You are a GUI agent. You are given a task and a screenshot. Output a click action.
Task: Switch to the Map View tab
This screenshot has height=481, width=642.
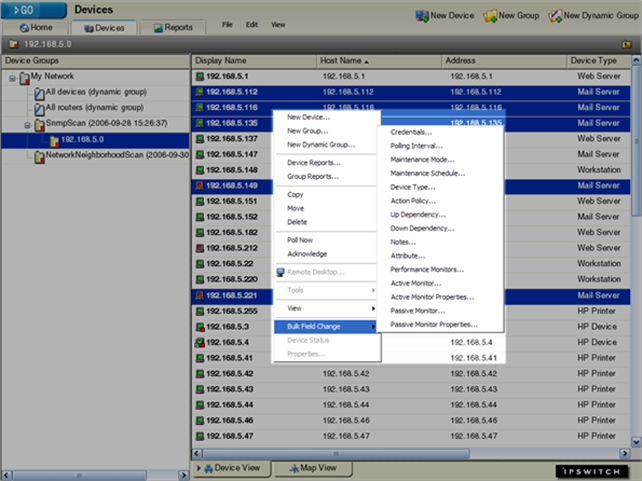[x=313, y=468]
